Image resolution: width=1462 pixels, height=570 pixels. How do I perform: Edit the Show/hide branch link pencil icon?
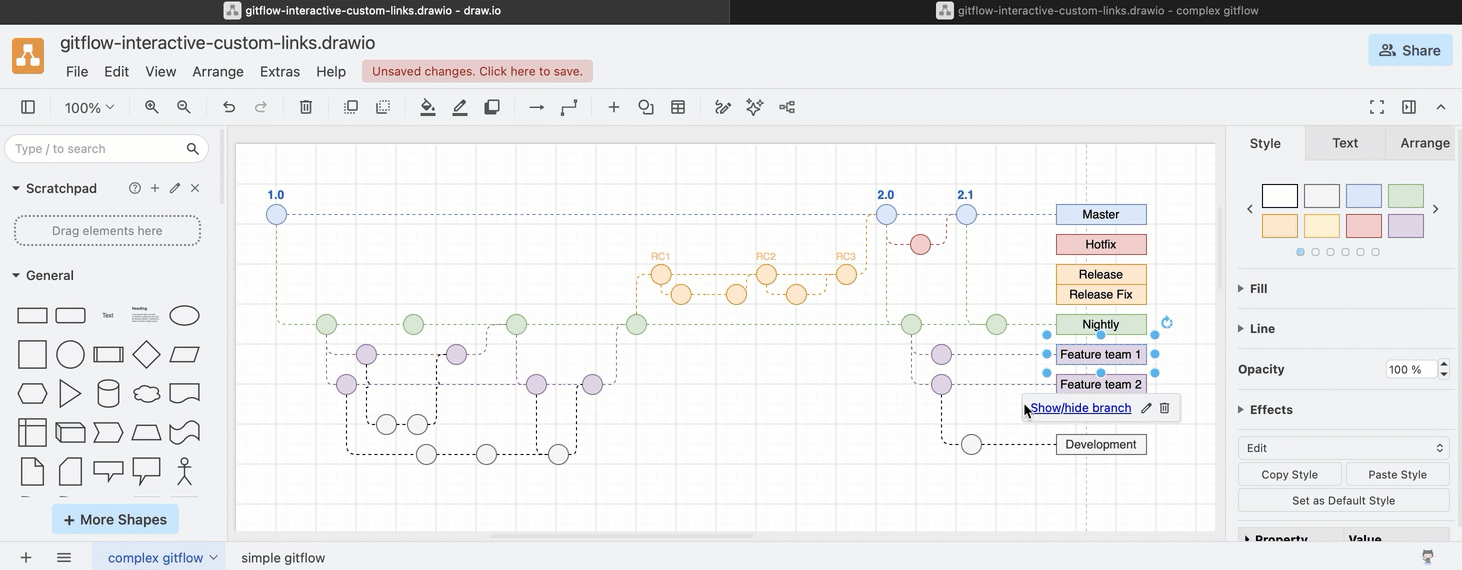pyautogui.click(x=1147, y=408)
